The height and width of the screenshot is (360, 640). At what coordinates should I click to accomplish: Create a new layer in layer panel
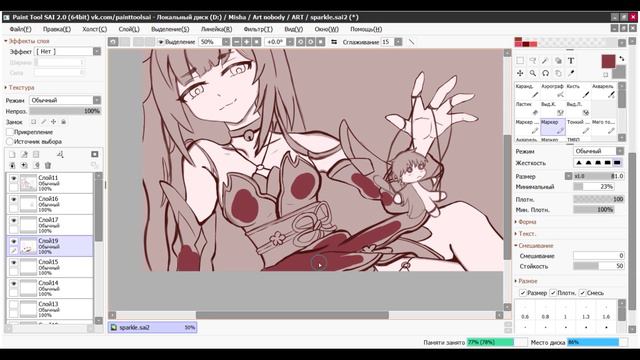pos(12,154)
